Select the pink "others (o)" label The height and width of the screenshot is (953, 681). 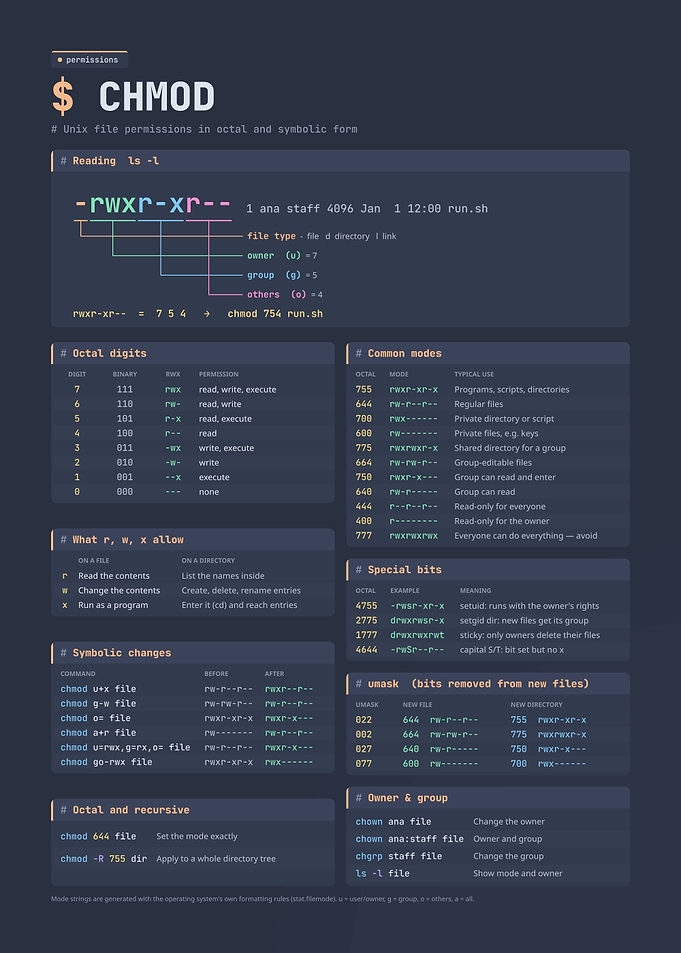(277, 294)
